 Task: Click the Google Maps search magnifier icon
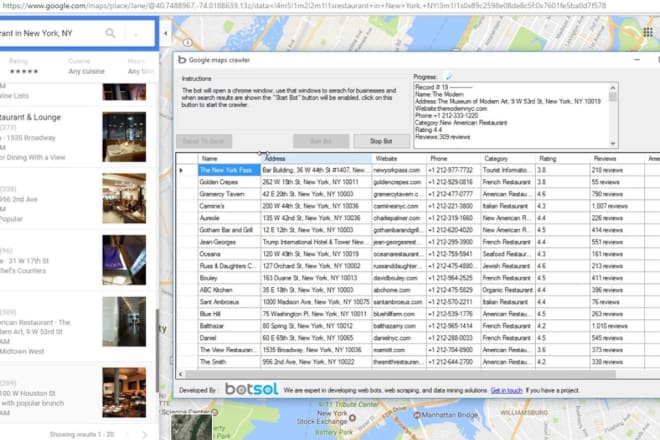110,33
